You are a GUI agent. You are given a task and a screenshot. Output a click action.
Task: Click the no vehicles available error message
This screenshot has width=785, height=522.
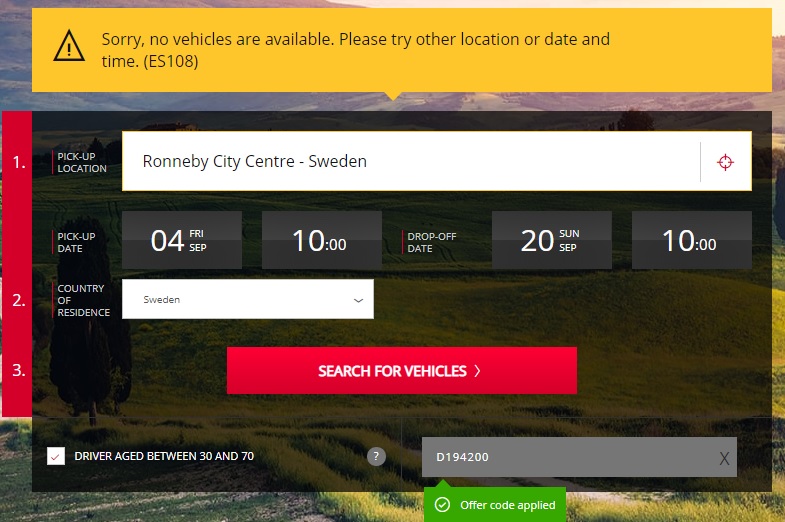point(355,50)
